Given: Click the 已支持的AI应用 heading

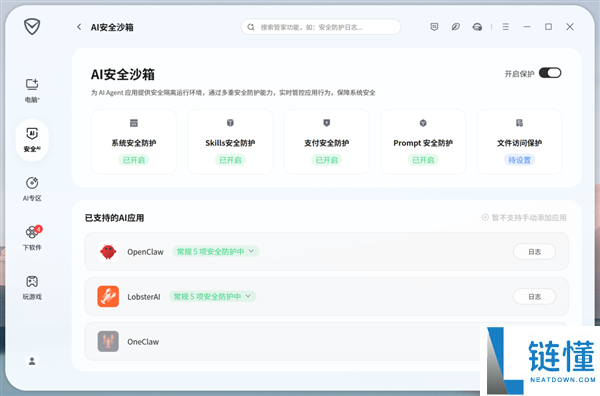Looking at the screenshot, I should click(x=114, y=218).
